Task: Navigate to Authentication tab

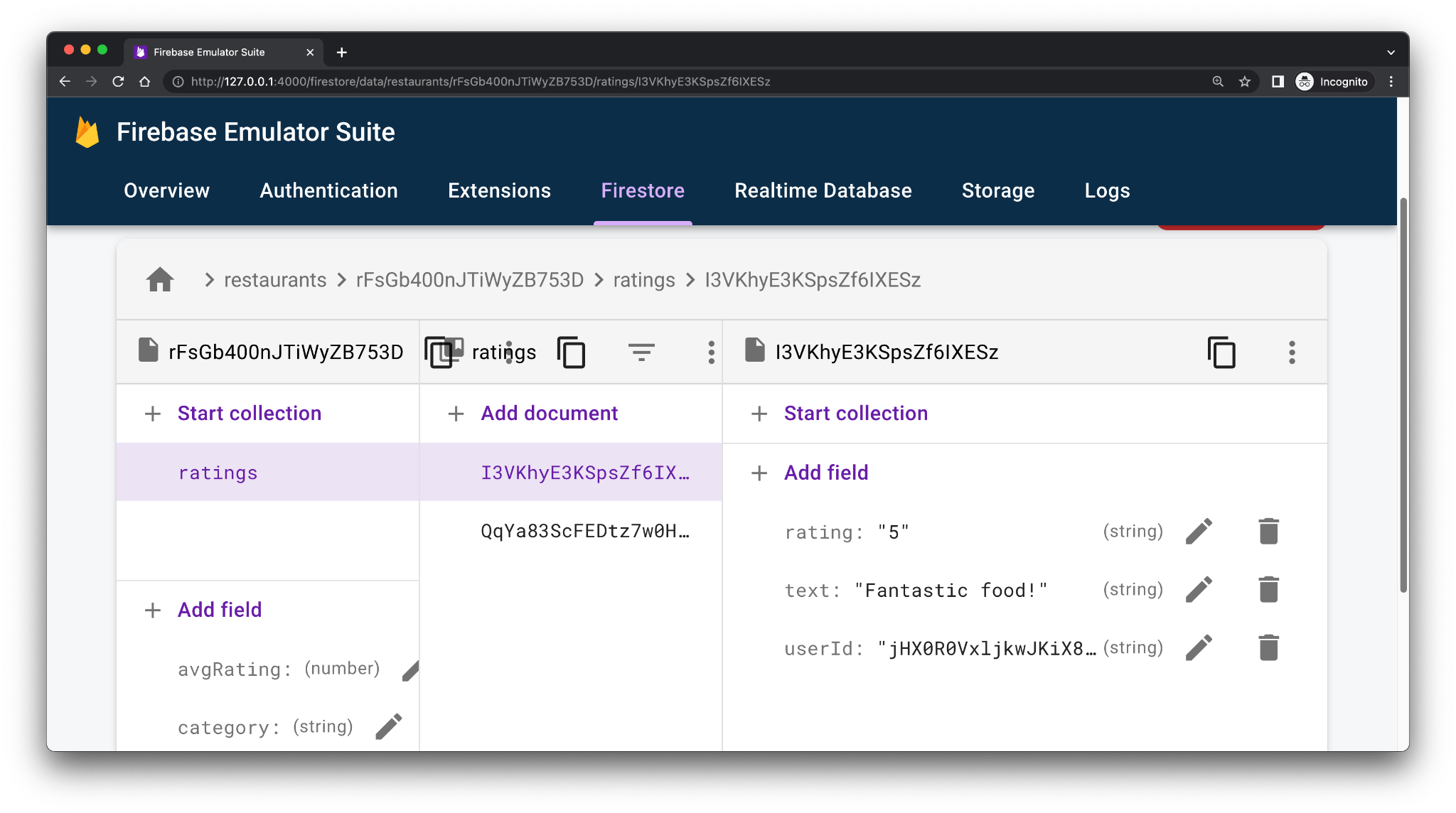Action: (x=328, y=190)
